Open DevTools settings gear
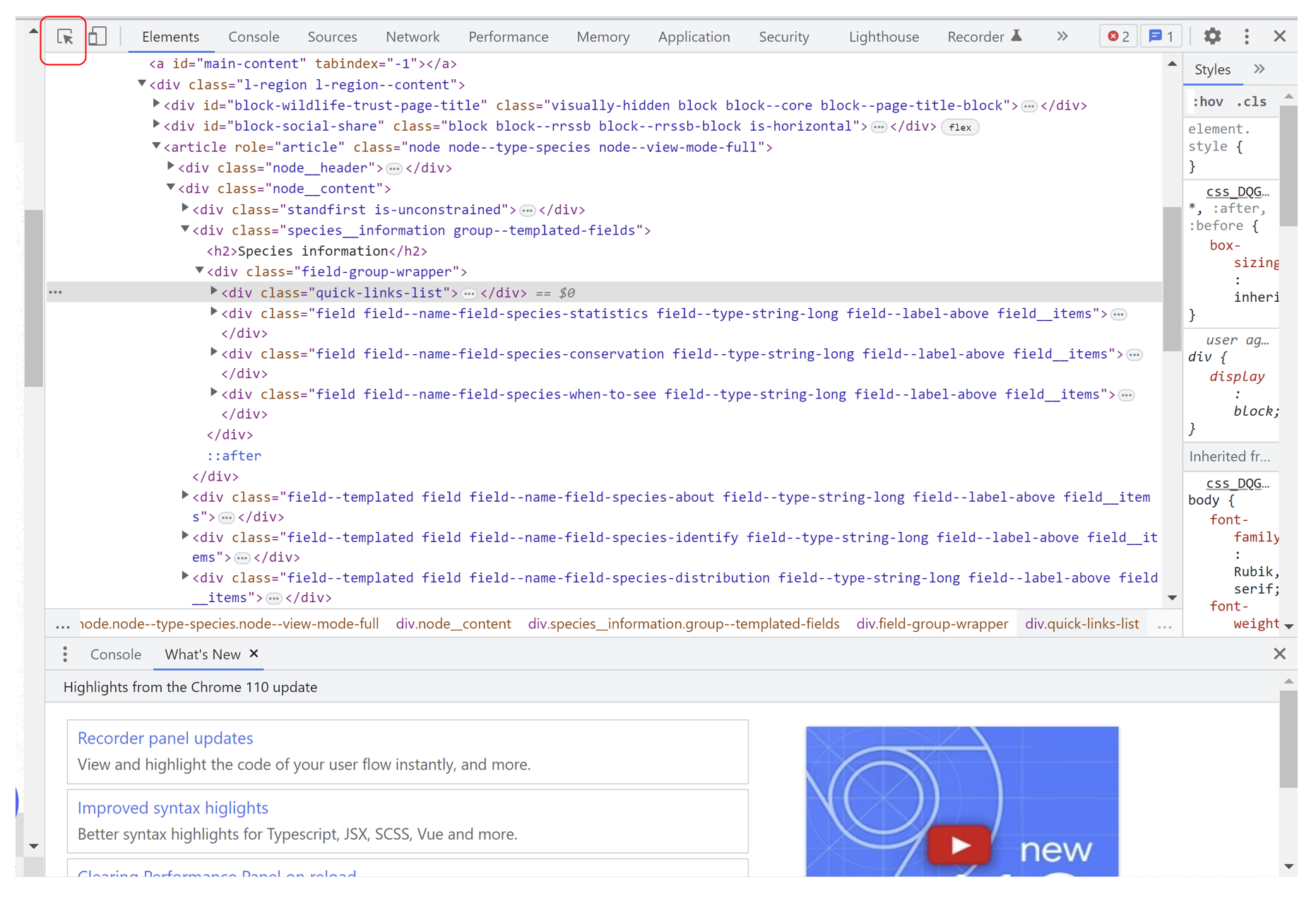The width and height of the screenshot is (1316, 899). (x=1212, y=36)
